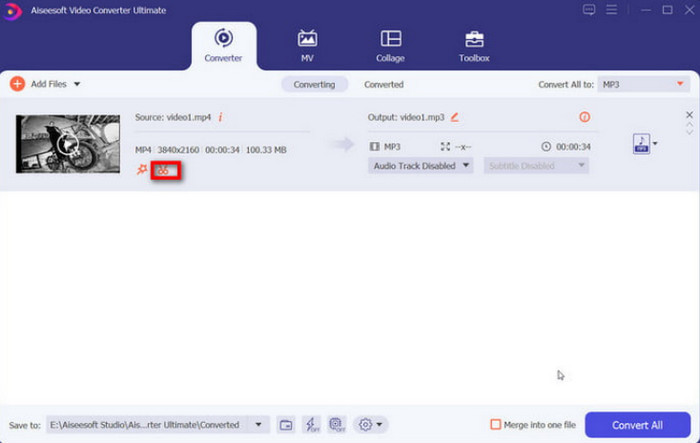Open the Save to path dropdown
The image size is (700, 443).
pyautogui.click(x=258, y=425)
